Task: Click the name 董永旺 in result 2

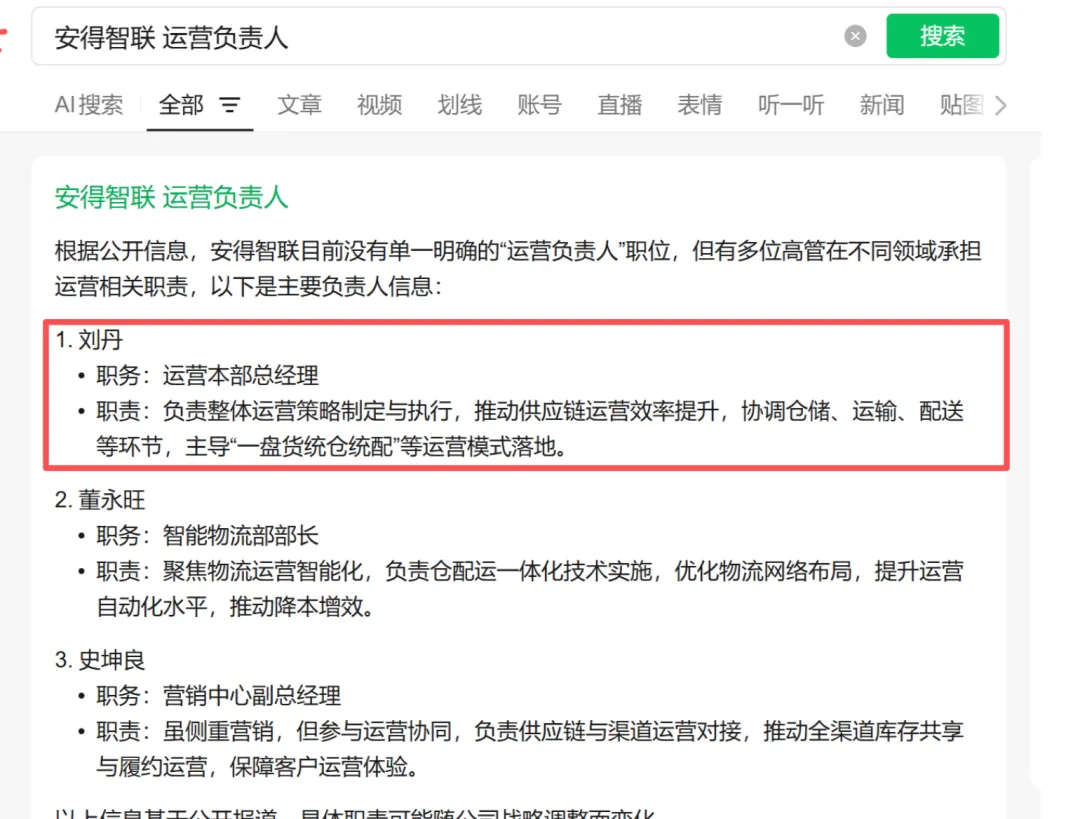Action: (112, 499)
